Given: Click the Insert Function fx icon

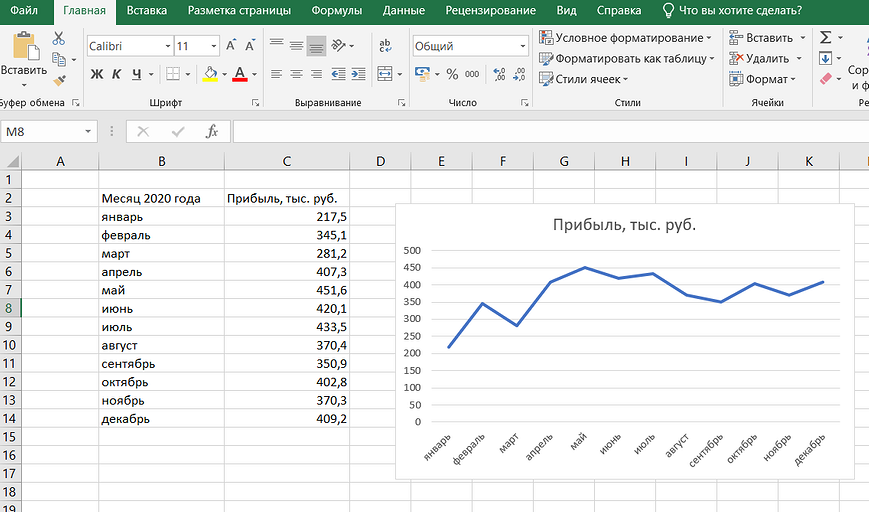Looking at the screenshot, I should point(211,131).
